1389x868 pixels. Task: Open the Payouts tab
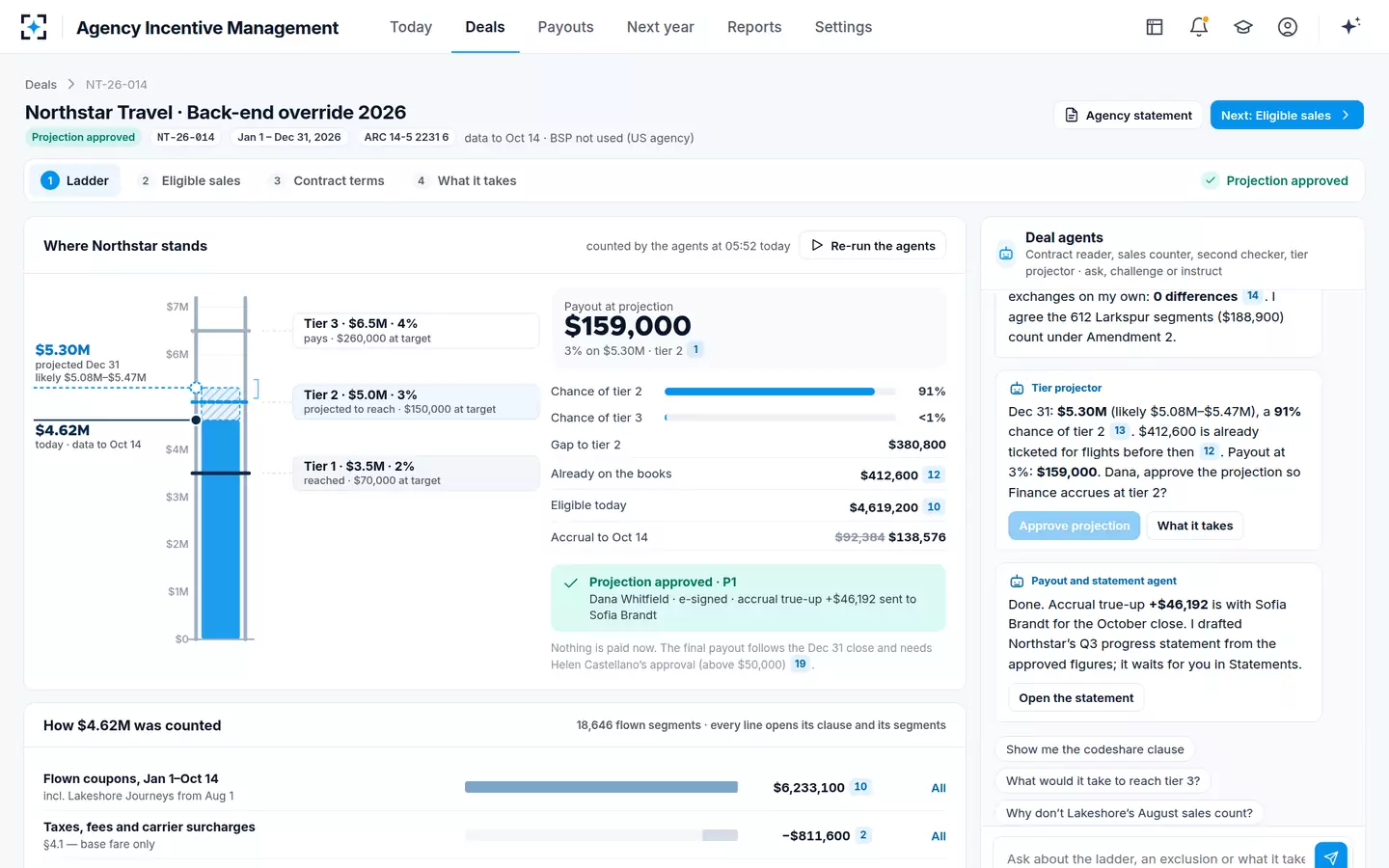pos(565,27)
